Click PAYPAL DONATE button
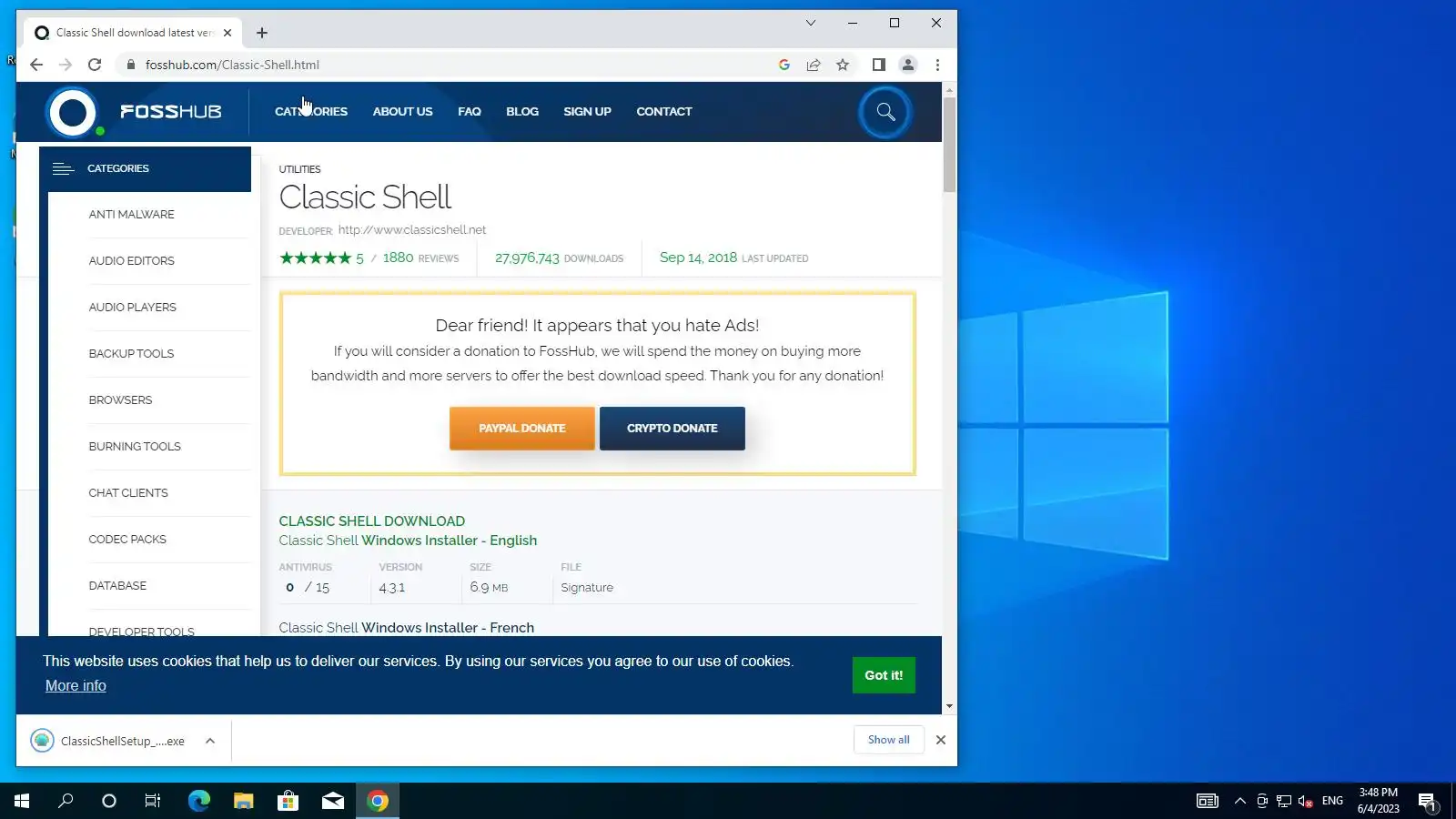This screenshot has width=1456, height=819. [522, 429]
